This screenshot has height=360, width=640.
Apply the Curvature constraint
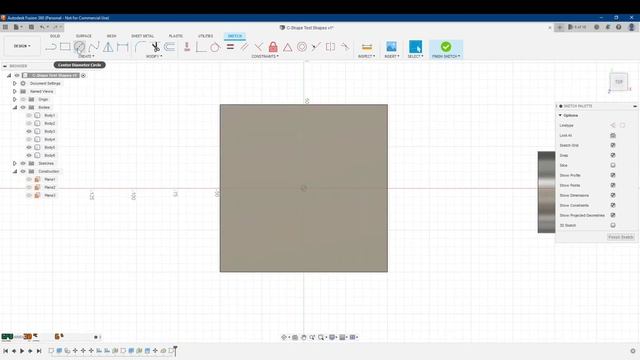[x=345, y=47]
